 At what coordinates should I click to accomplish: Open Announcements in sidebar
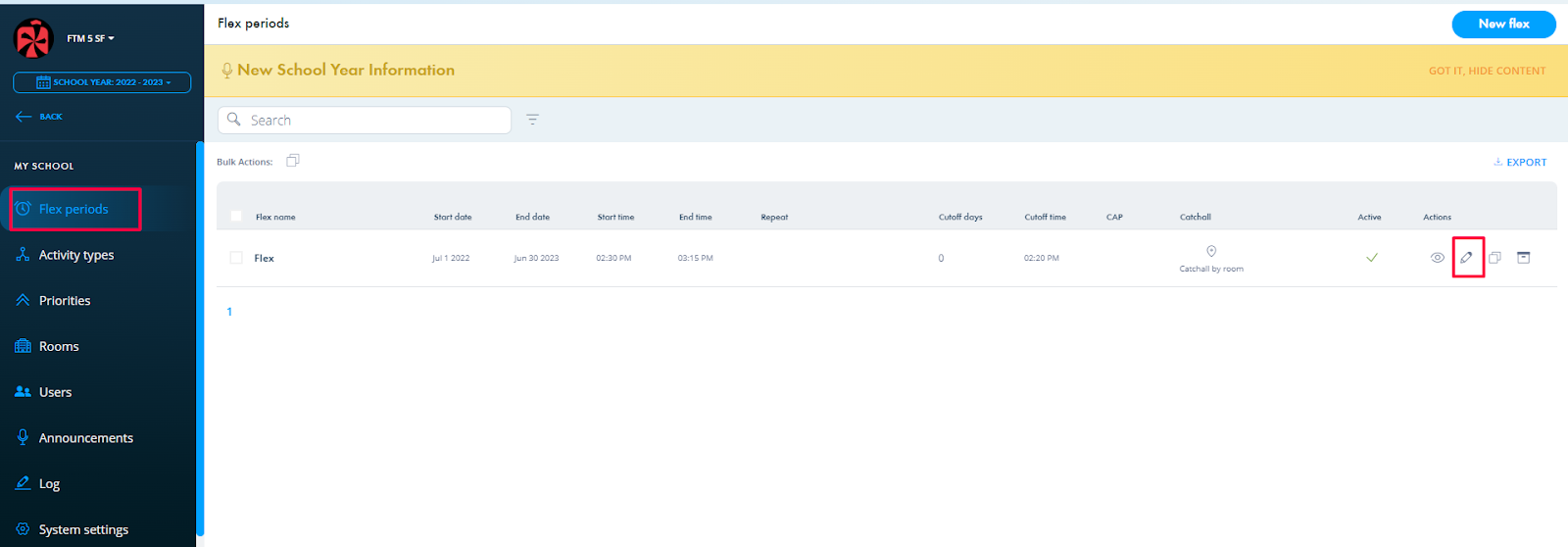(86, 438)
